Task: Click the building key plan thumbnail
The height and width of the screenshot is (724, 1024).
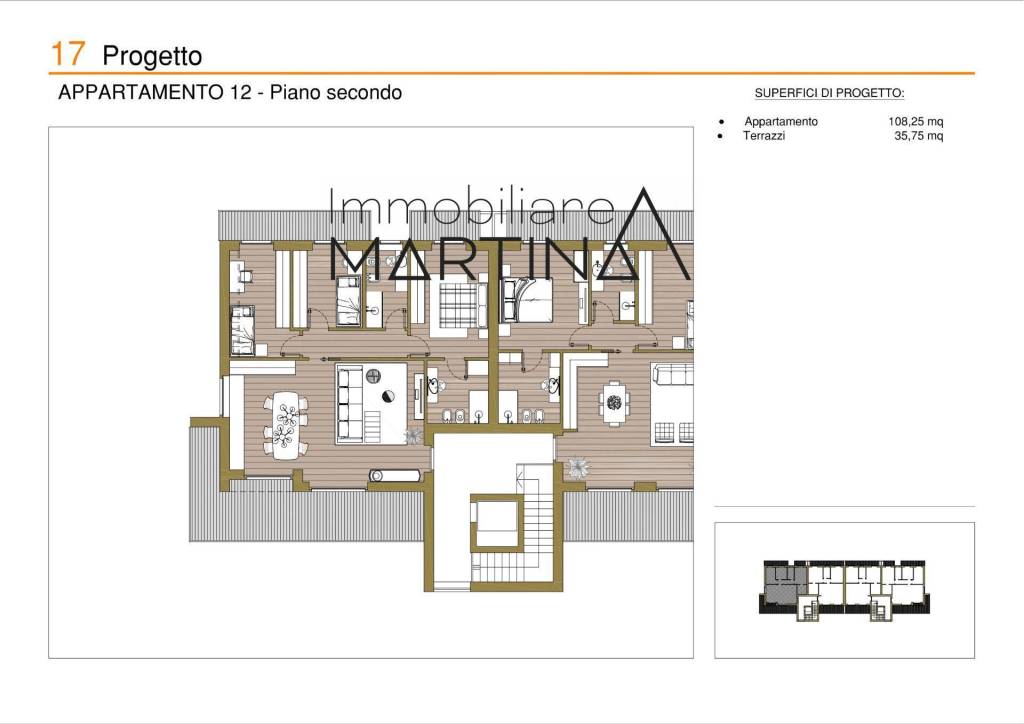Action: point(844,590)
